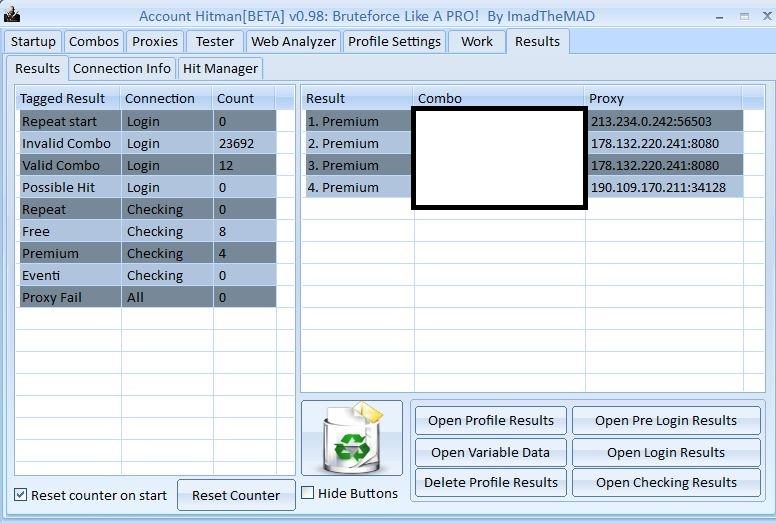Click the app icon in title bar
Image resolution: width=776 pixels, height=523 pixels.
click(12, 15)
